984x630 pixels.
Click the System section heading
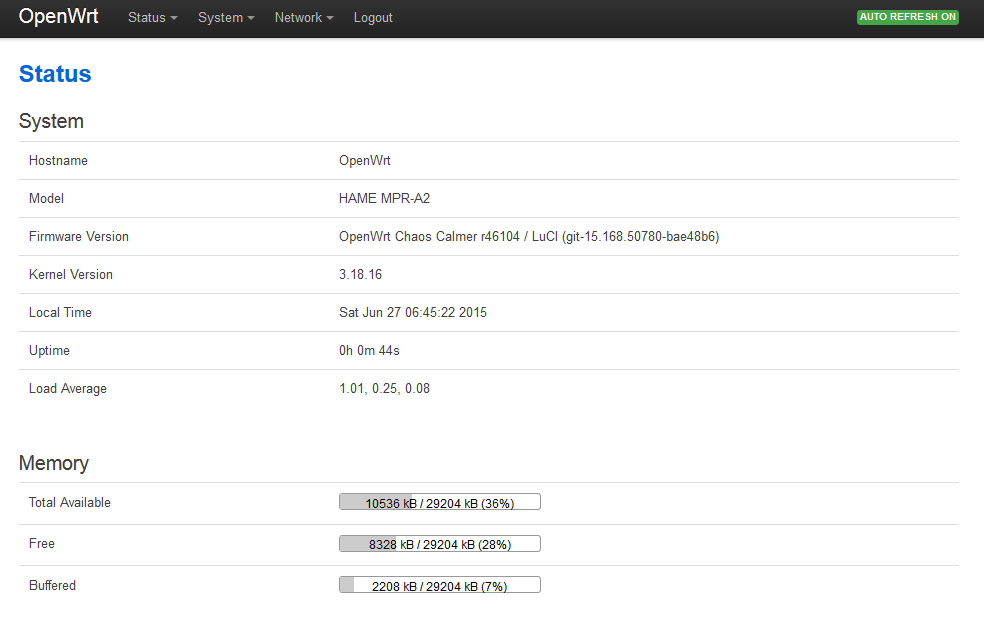tap(51, 121)
